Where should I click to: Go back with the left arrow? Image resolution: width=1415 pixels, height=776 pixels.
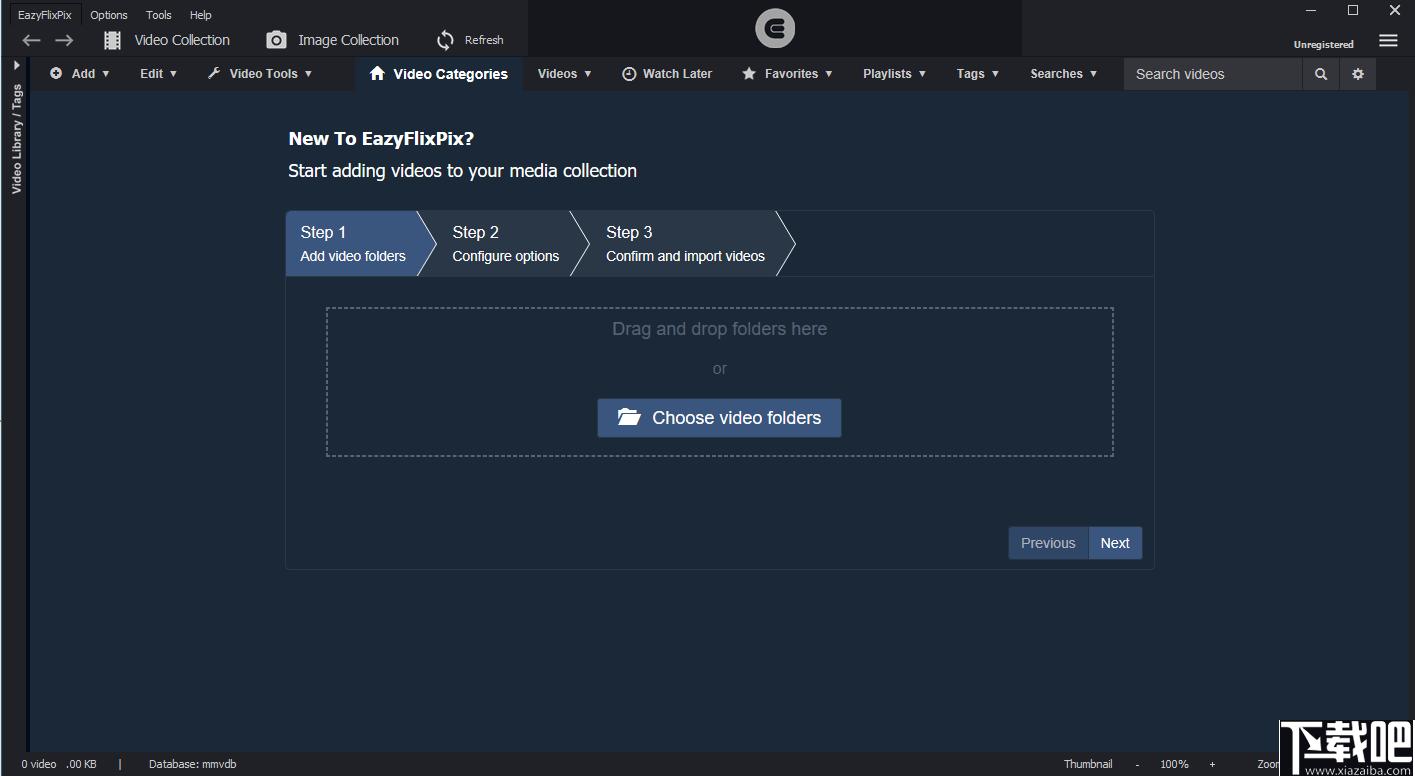click(x=31, y=40)
